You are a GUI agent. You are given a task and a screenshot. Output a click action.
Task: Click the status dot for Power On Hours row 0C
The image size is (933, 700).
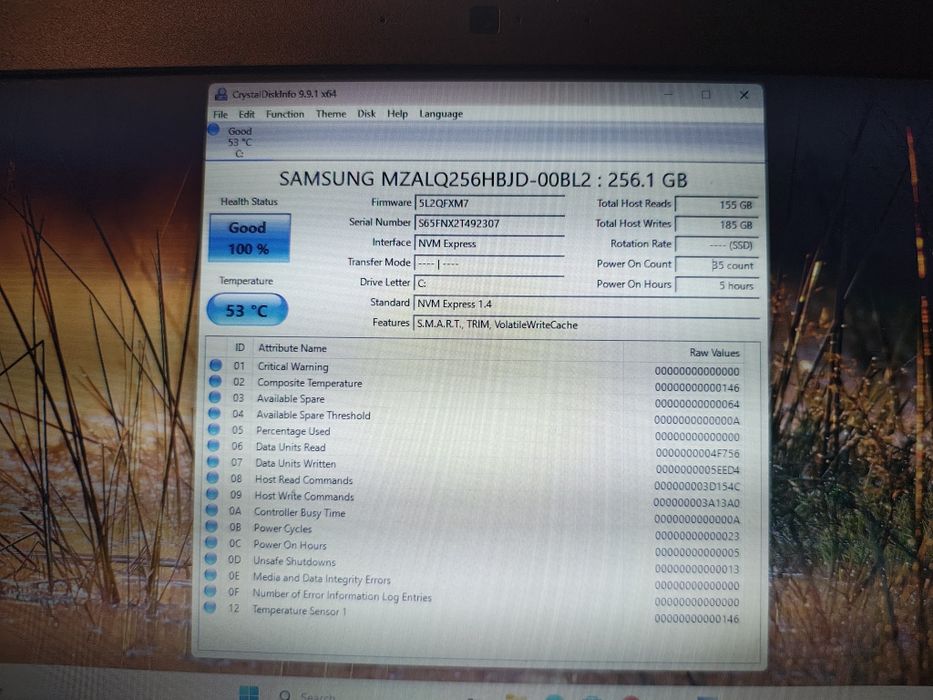[x=211, y=542]
